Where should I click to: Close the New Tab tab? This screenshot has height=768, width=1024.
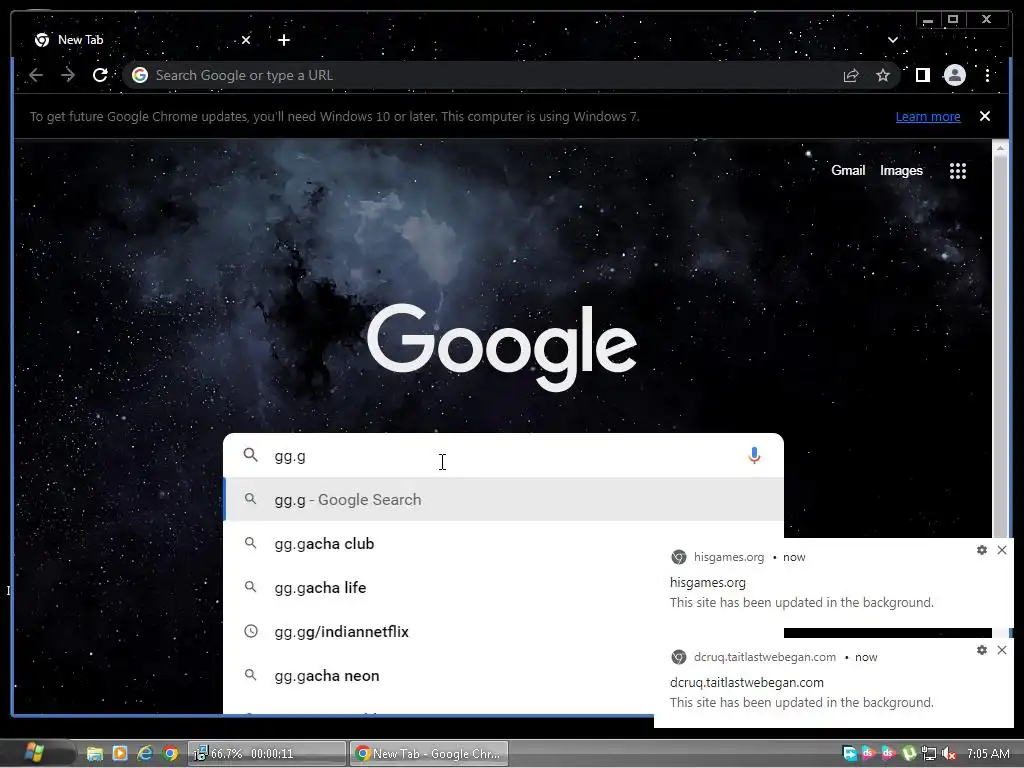[x=246, y=40]
